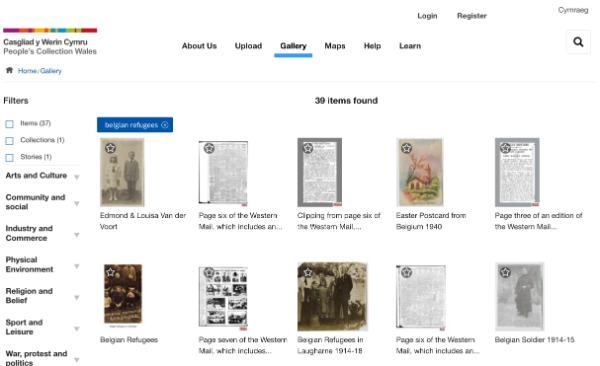600x366 pixels.
Task: Star the Easter Postcard from Belgium item
Action: click(x=406, y=148)
